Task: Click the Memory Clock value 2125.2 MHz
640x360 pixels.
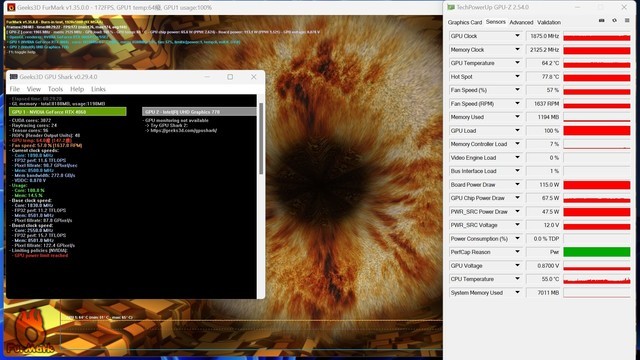Action: coord(544,49)
